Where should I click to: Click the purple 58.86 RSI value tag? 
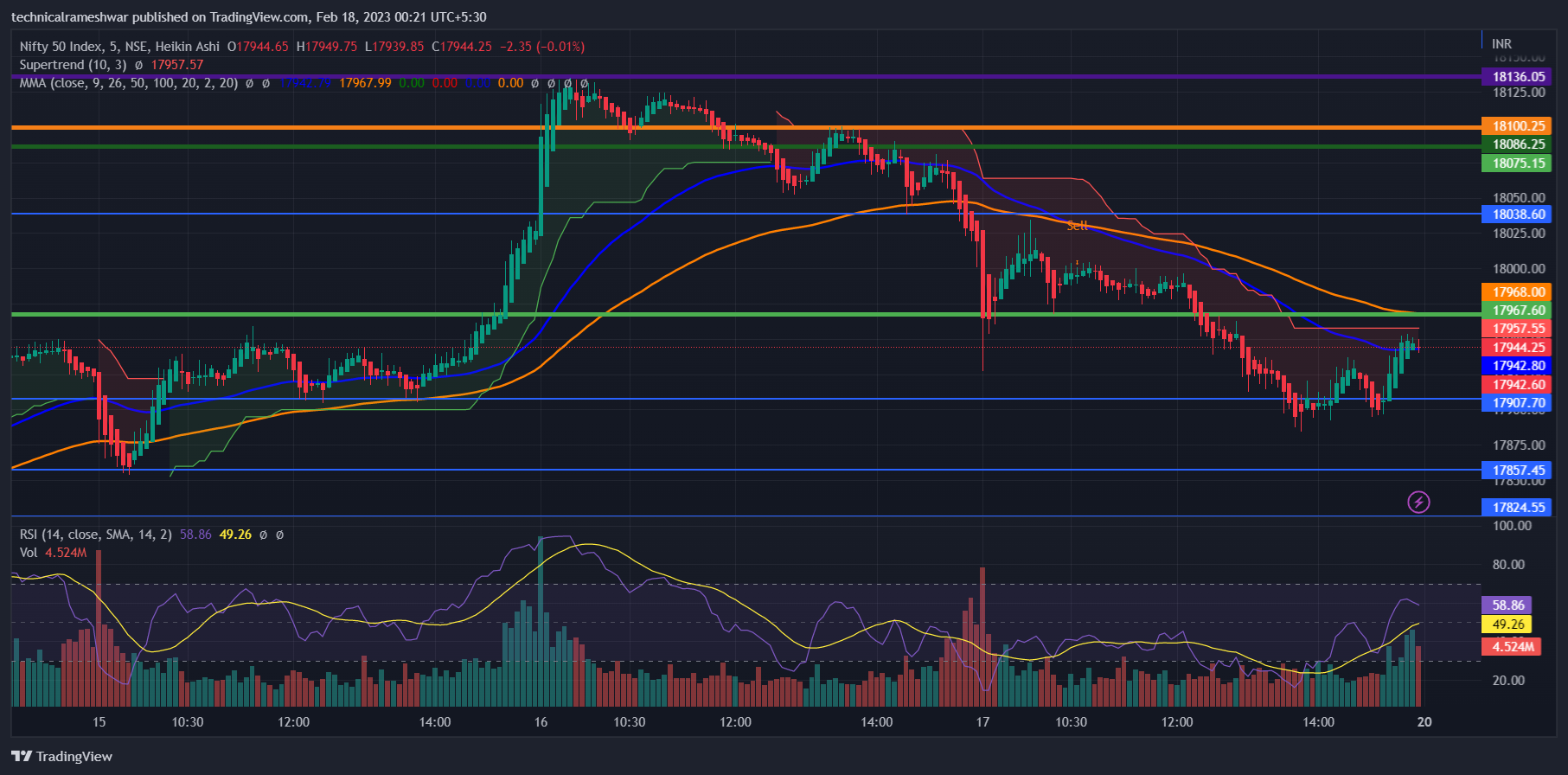1507,605
